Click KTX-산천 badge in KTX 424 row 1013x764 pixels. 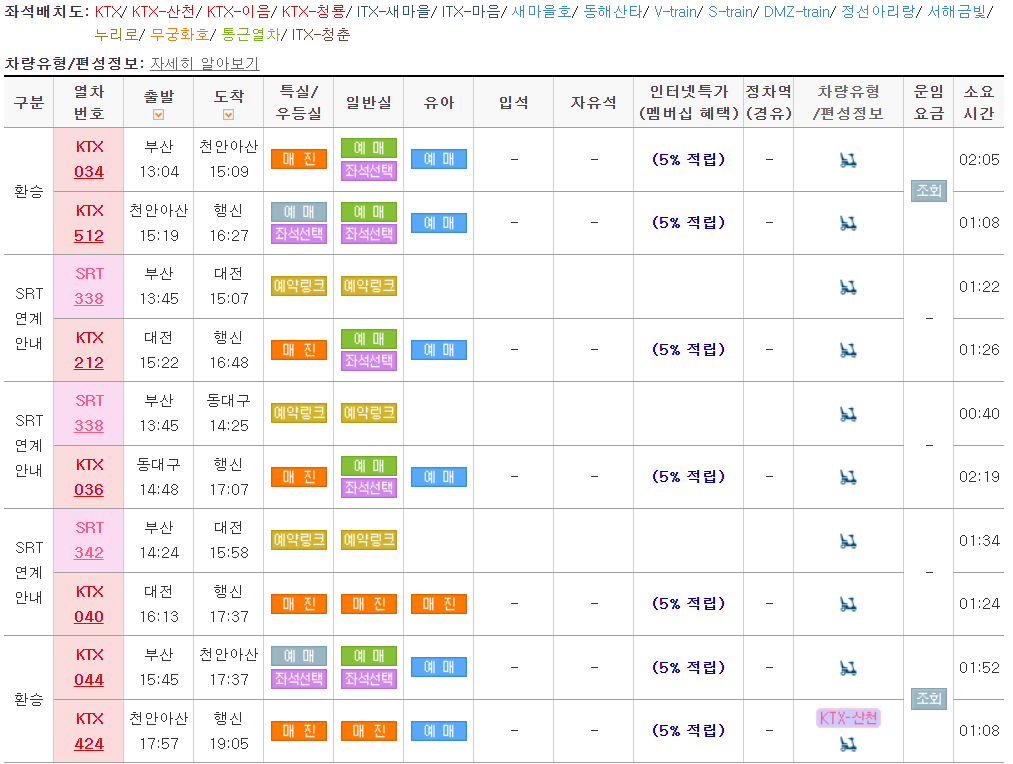pos(848,718)
